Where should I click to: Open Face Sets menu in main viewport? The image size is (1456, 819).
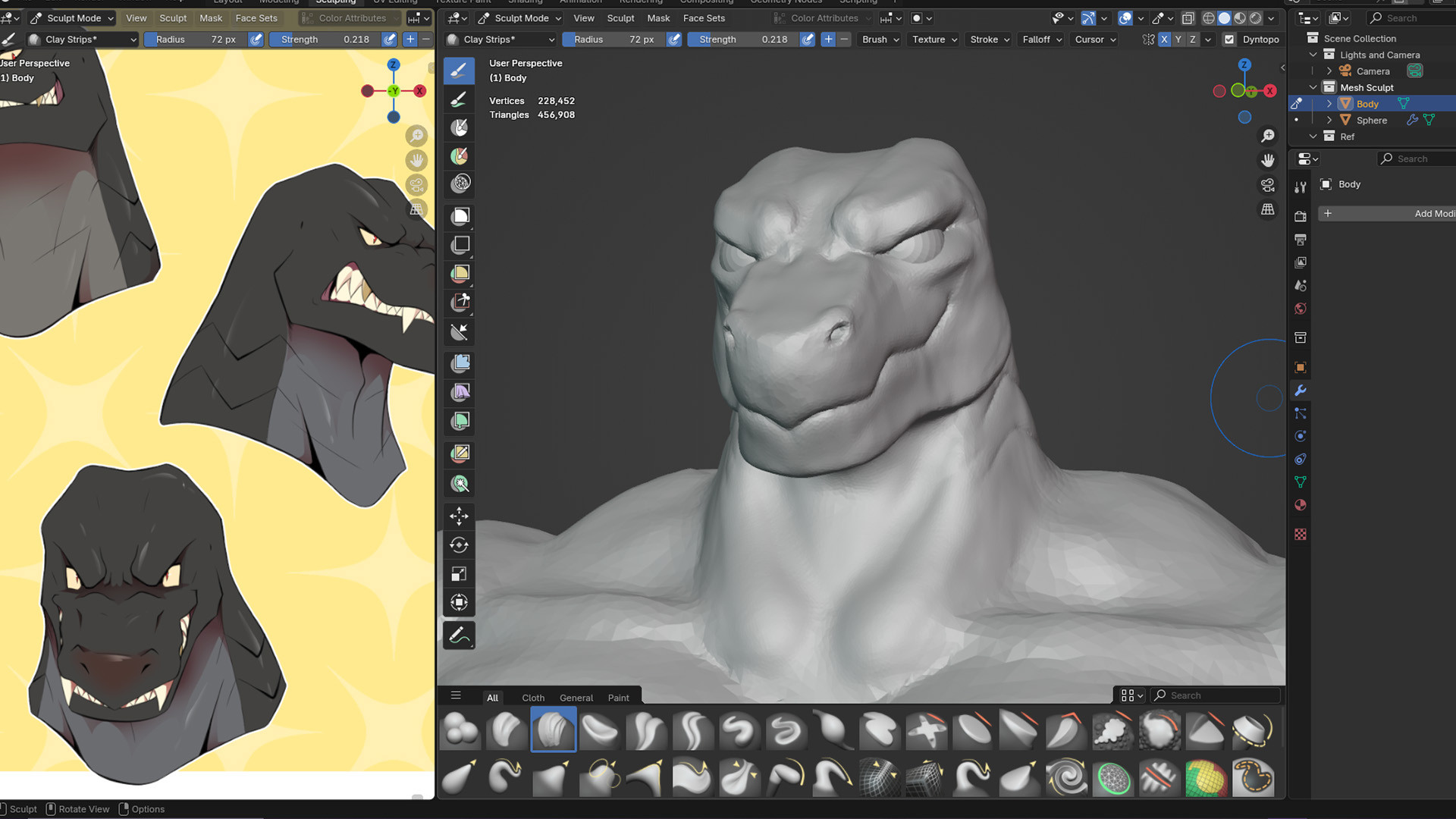coord(704,18)
